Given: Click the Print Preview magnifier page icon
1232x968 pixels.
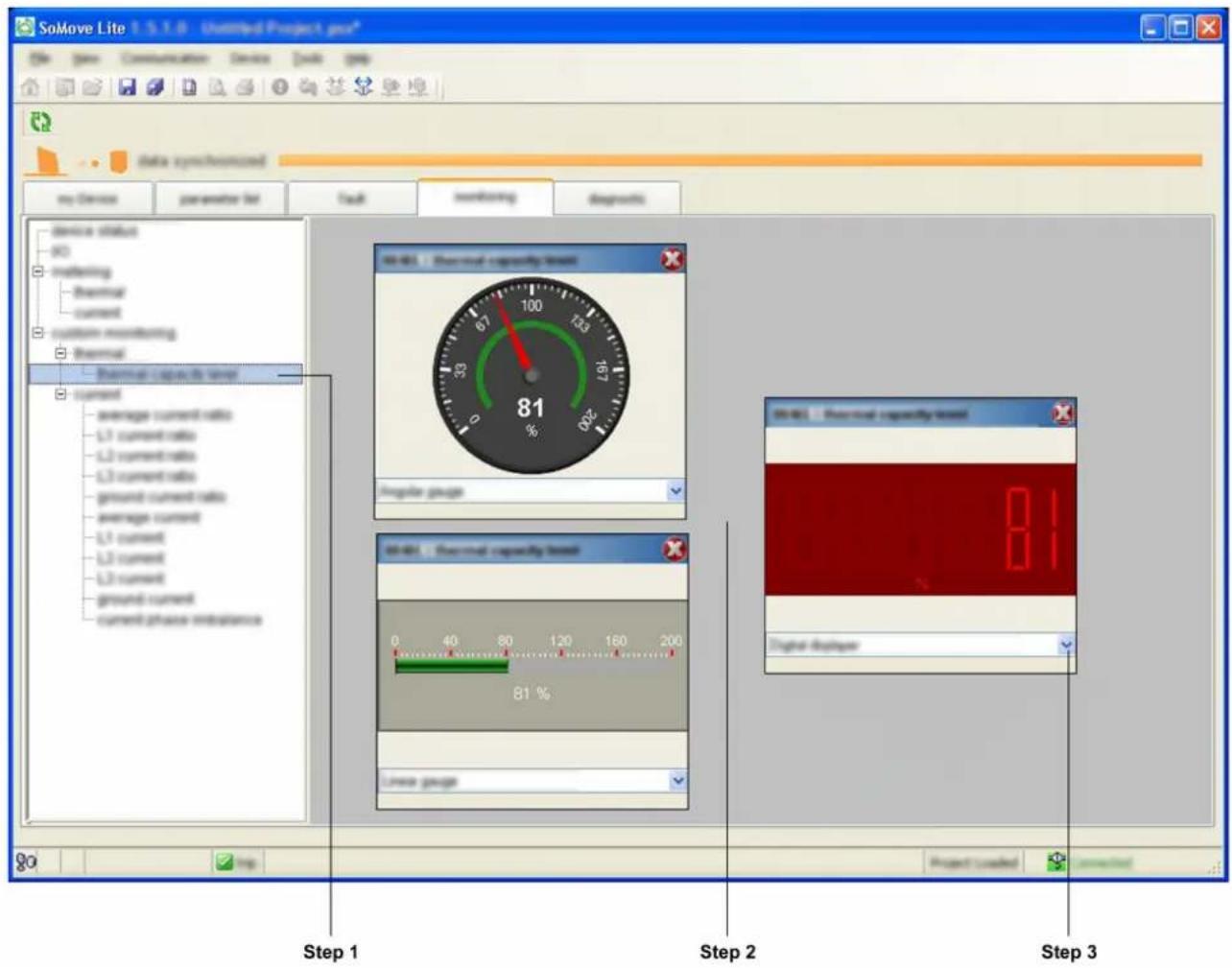Looking at the screenshot, I should tap(218, 87).
